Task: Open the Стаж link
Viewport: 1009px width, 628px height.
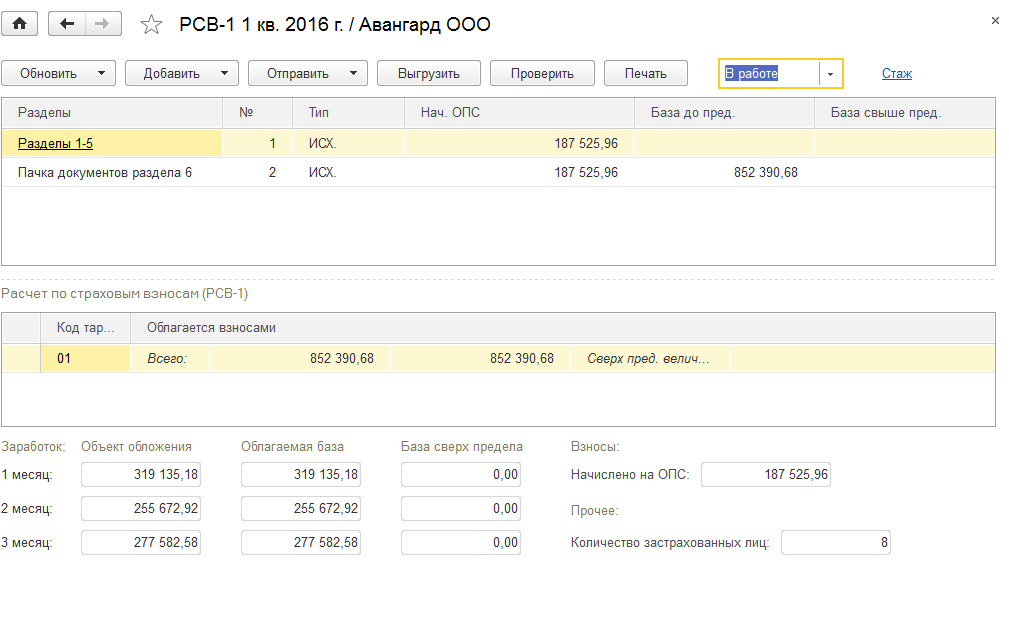Action: [896, 73]
